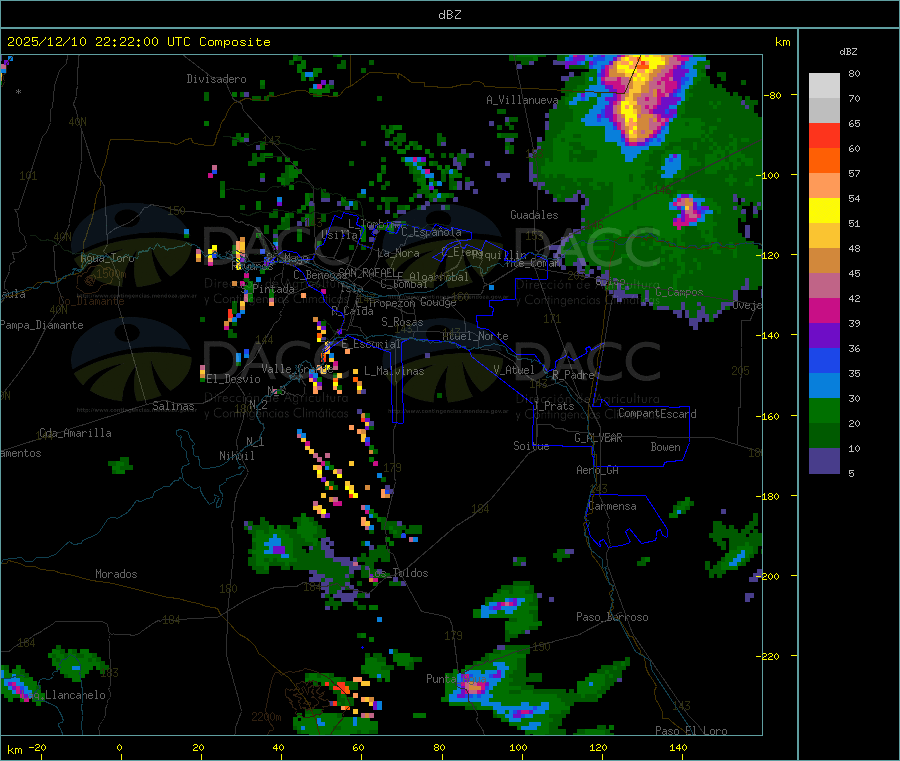Screen dimensions: 900x761
Task: Click the Cda_Amarilla label
Action: coord(75,433)
